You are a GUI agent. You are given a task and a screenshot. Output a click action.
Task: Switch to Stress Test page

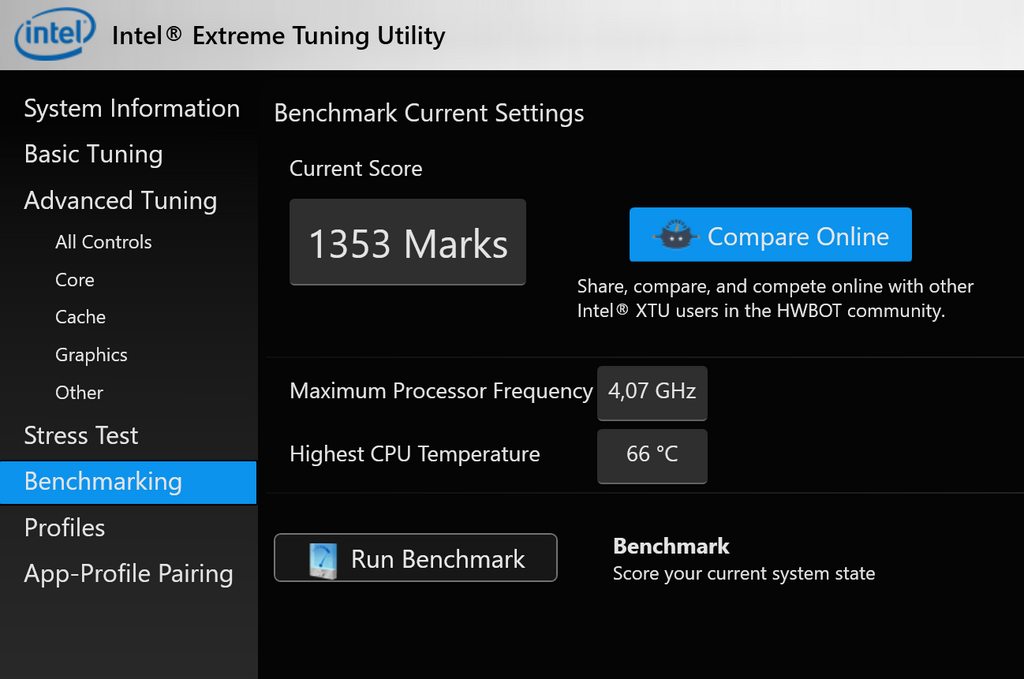81,435
